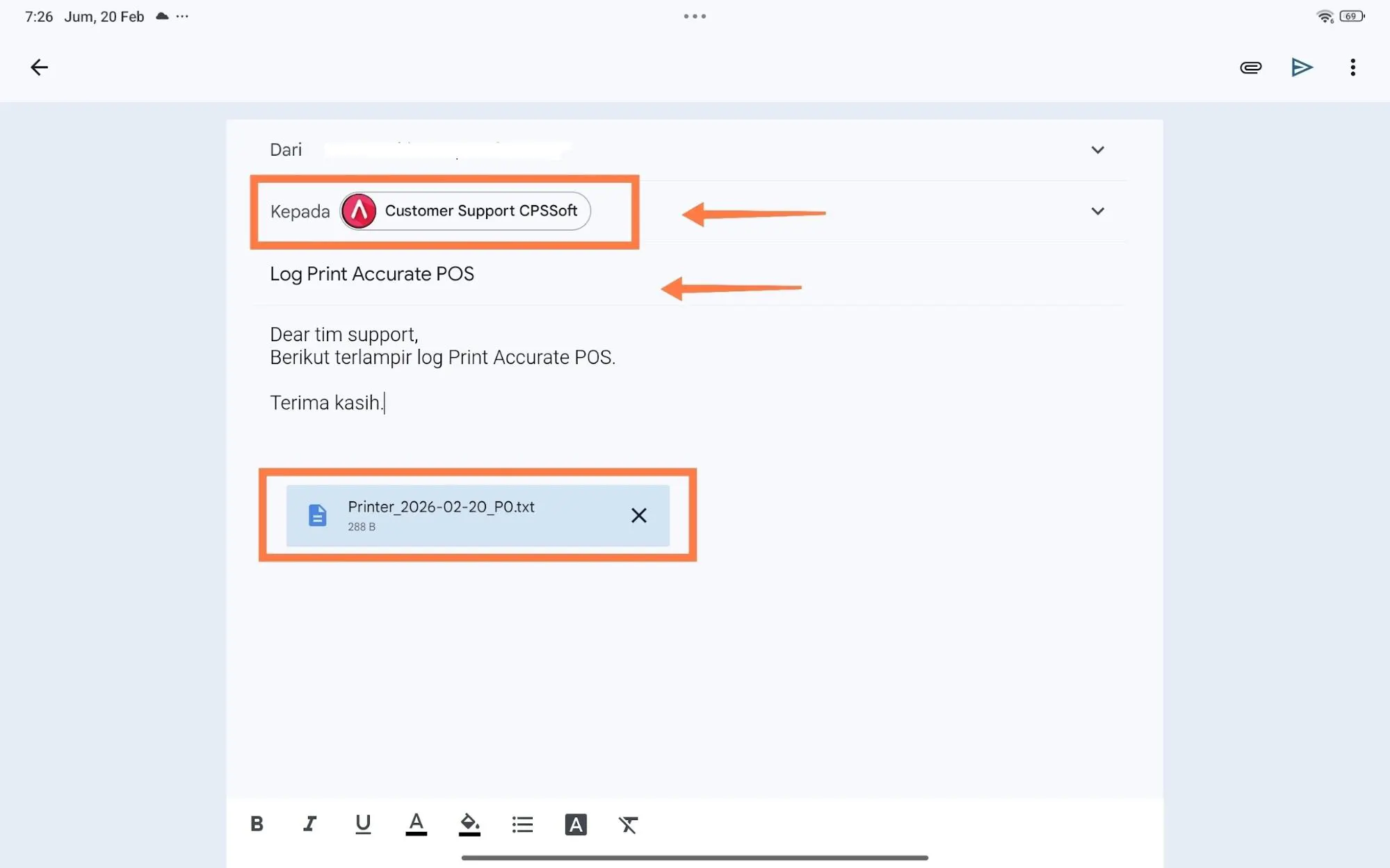Select the Customer Support CPSSoft chip
Image resolution: width=1390 pixels, height=868 pixels.
(465, 211)
